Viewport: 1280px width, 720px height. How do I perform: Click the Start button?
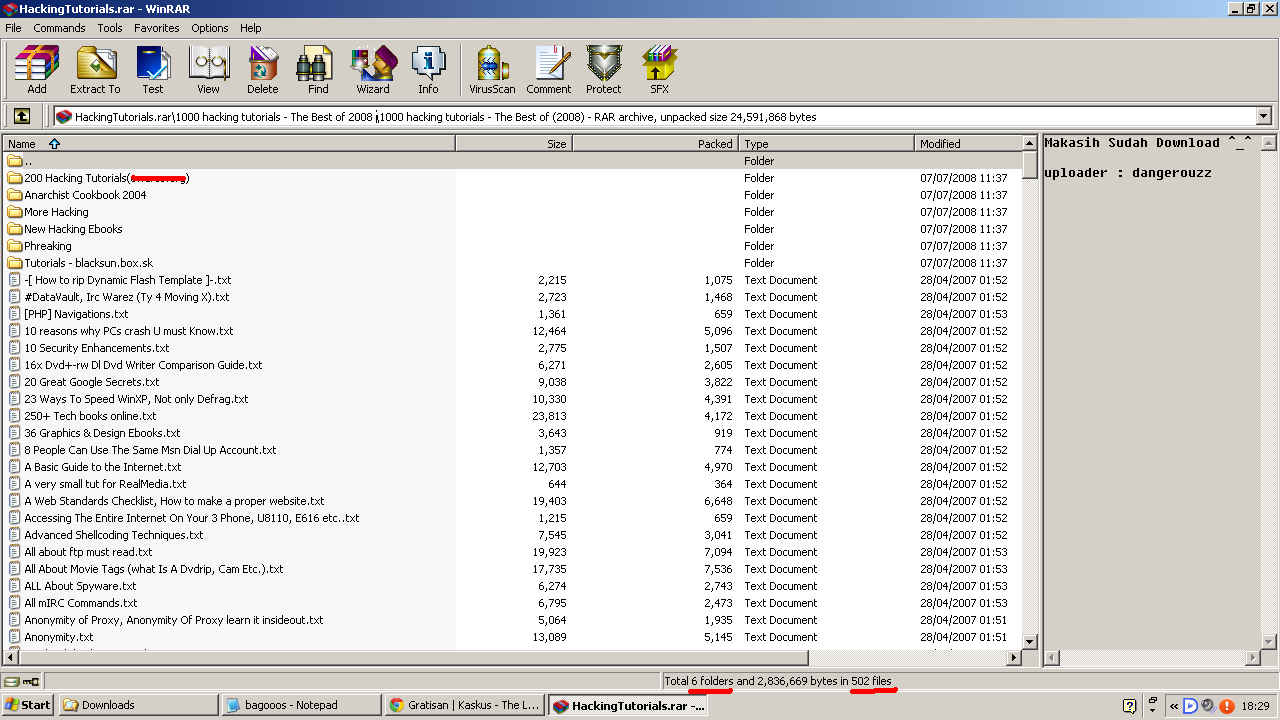pos(28,705)
